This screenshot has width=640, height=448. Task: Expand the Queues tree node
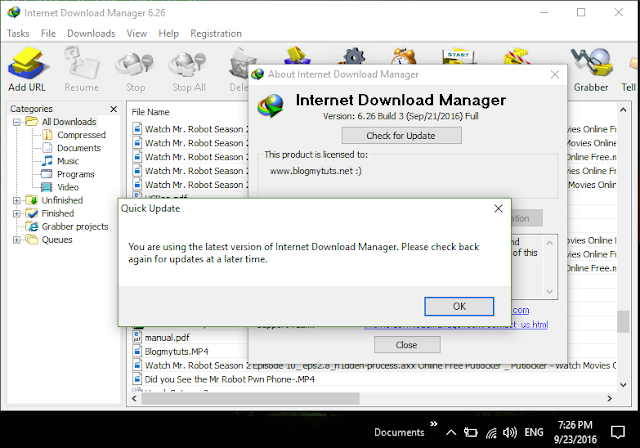point(17,240)
